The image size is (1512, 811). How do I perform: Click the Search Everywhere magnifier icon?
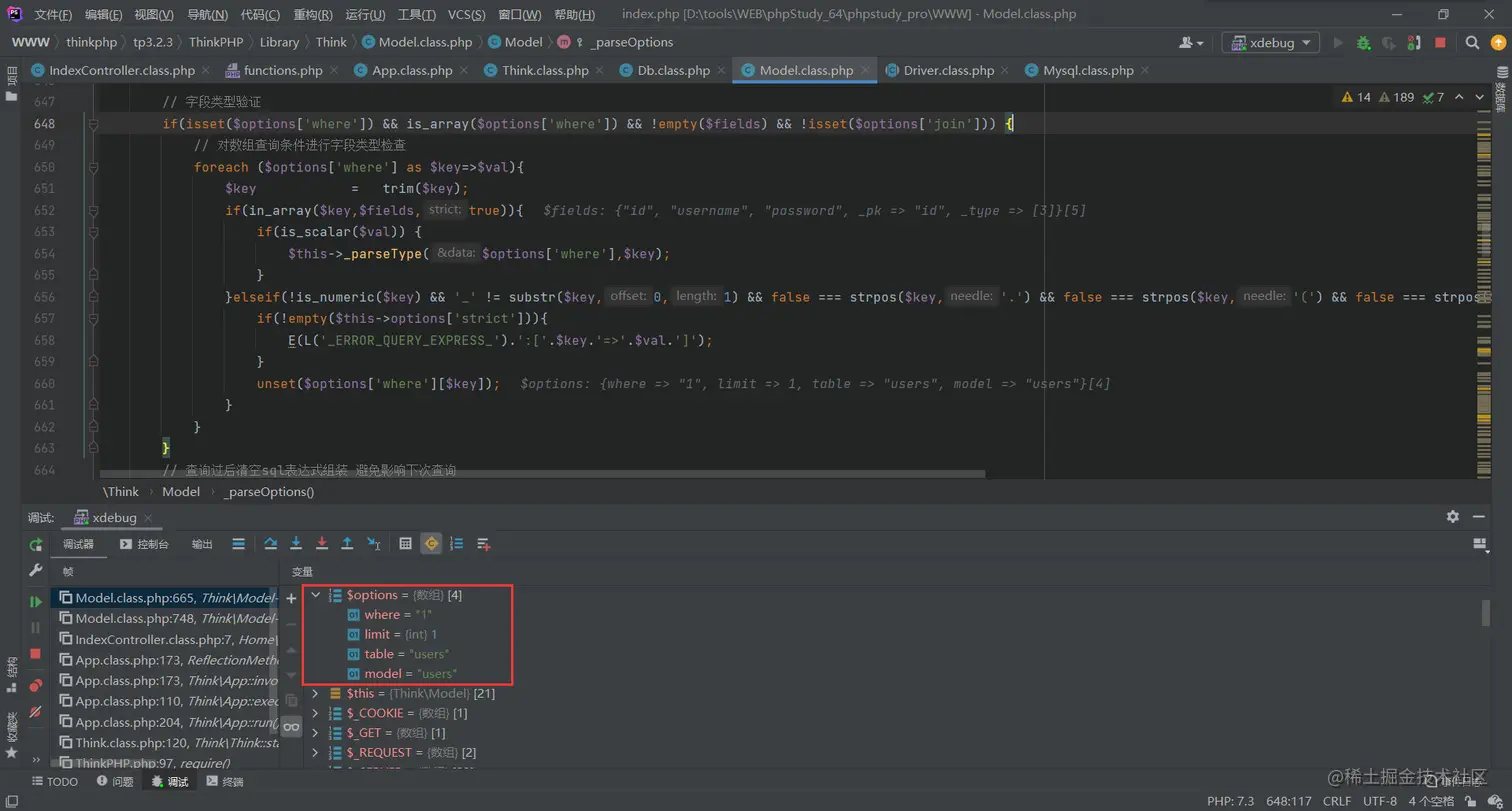[1472, 43]
